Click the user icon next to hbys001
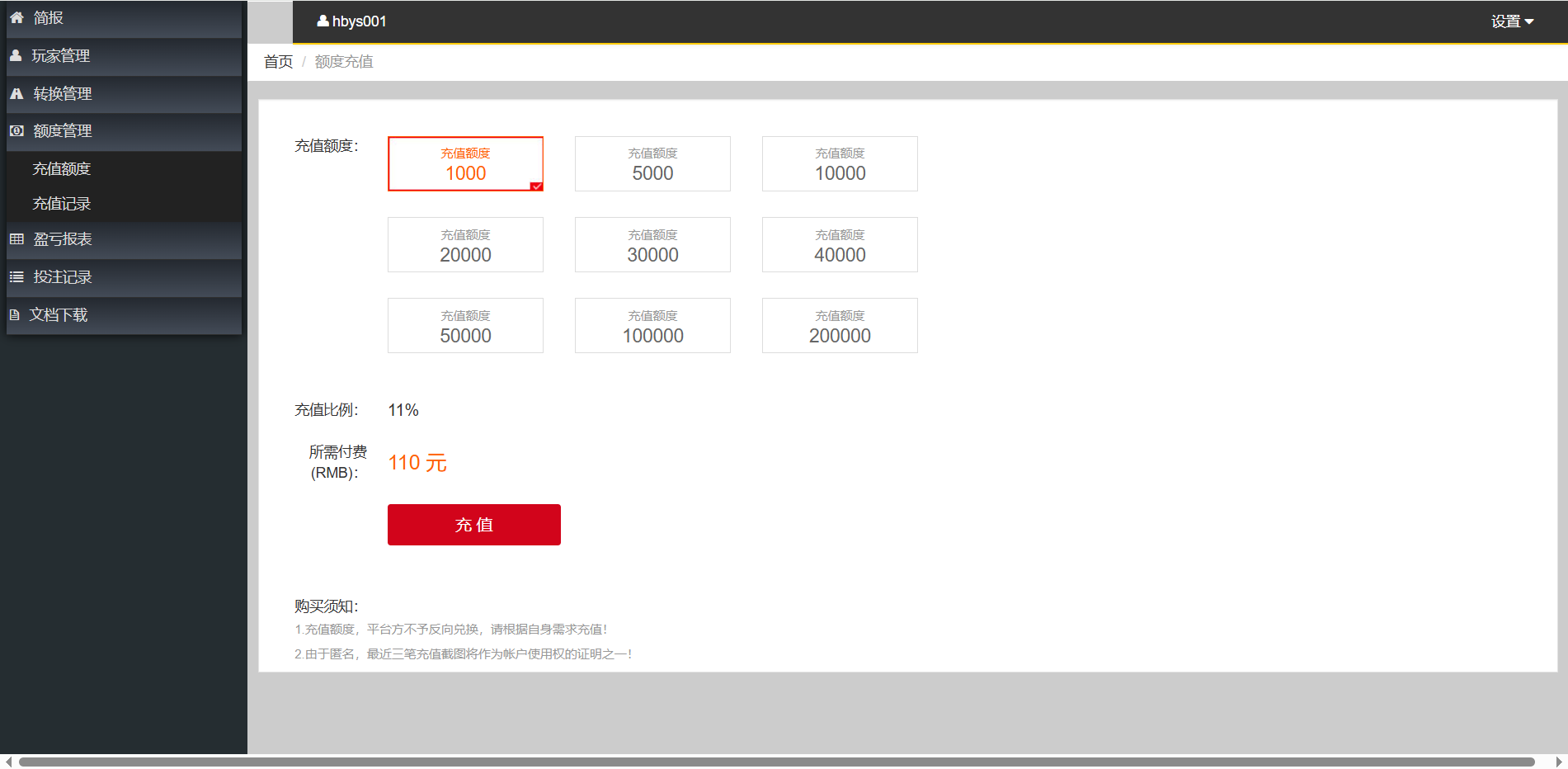This screenshot has height=769, width=1568. pyautogui.click(x=323, y=21)
